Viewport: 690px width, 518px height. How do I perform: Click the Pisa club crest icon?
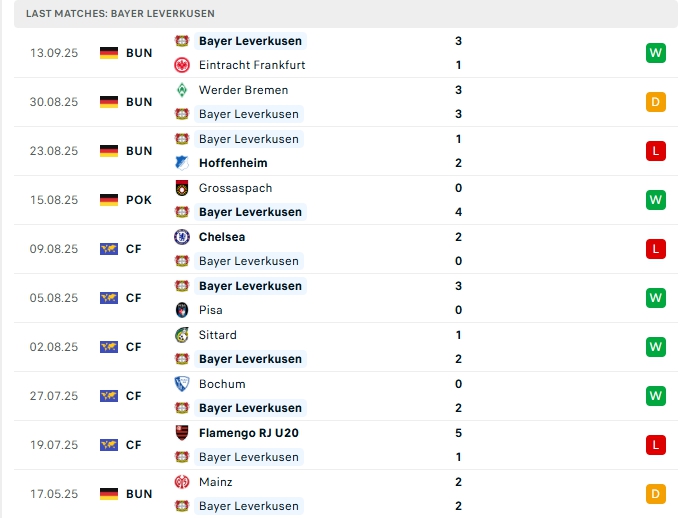coord(182,310)
